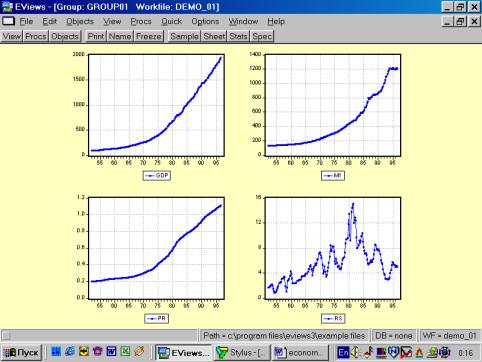This screenshot has height=362, width=482.
Task: Click the globe network tray icon
Action: (x=444, y=352)
